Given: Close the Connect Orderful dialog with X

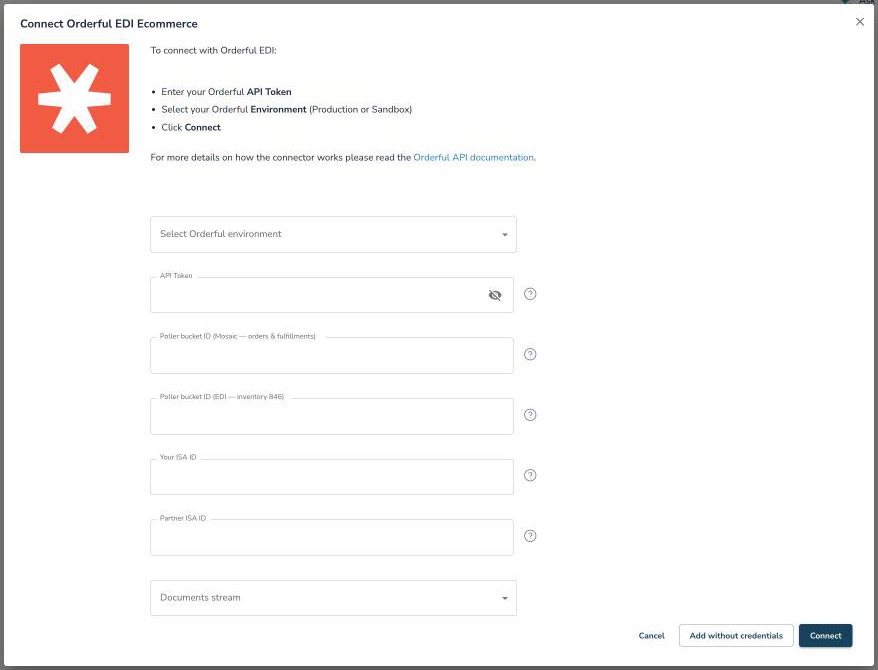Looking at the screenshot, I should [x=860, y=22].
